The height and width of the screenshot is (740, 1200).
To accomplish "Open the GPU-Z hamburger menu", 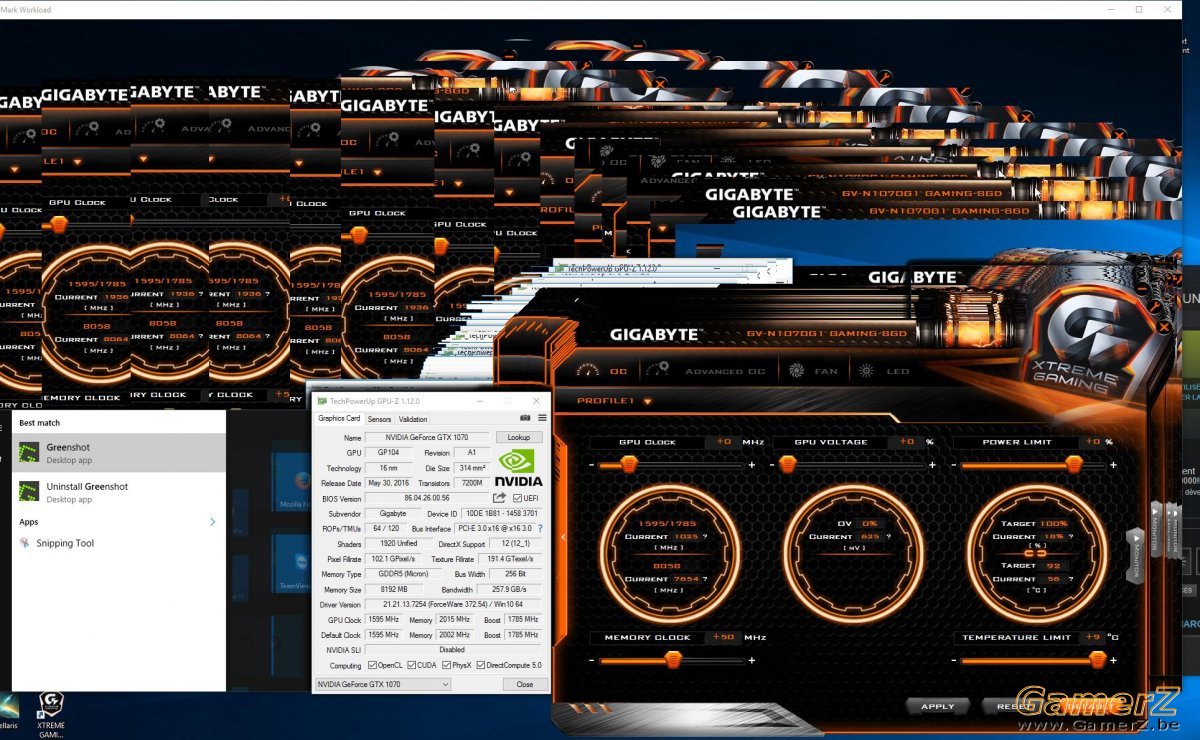I will pyautogui.click(x=543, y=418).
